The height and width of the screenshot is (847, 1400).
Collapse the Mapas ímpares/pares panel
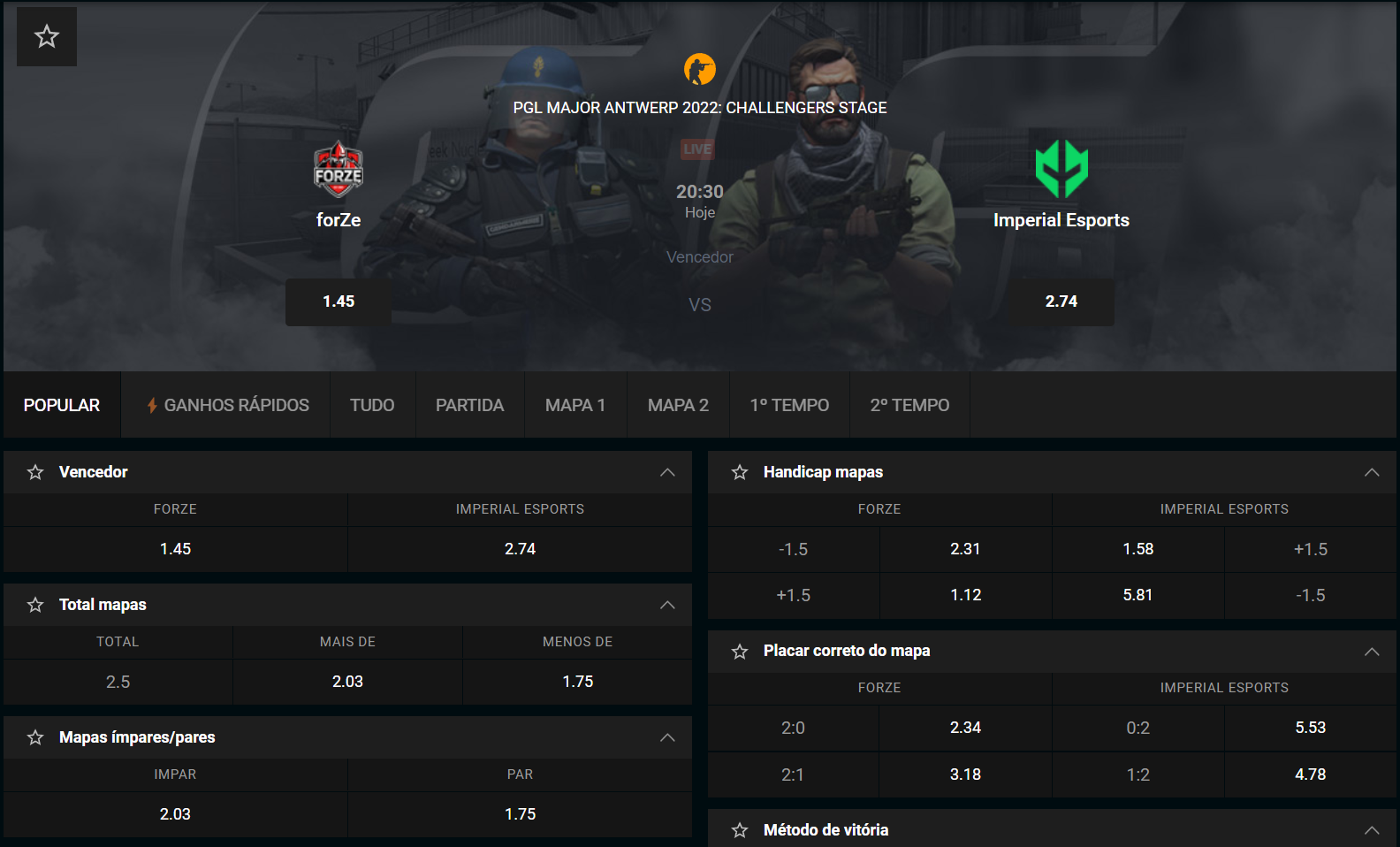667,737
